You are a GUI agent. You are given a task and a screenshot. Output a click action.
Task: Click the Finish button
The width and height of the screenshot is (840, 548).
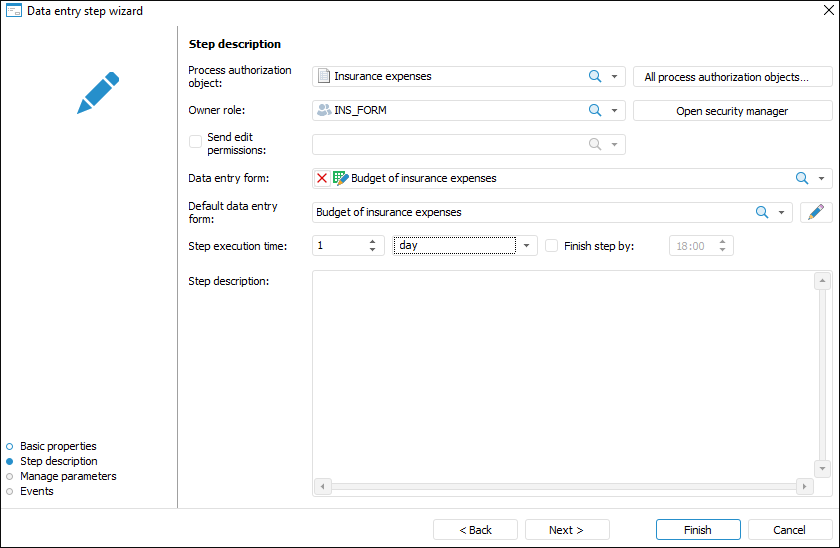(x=698, y=530)
